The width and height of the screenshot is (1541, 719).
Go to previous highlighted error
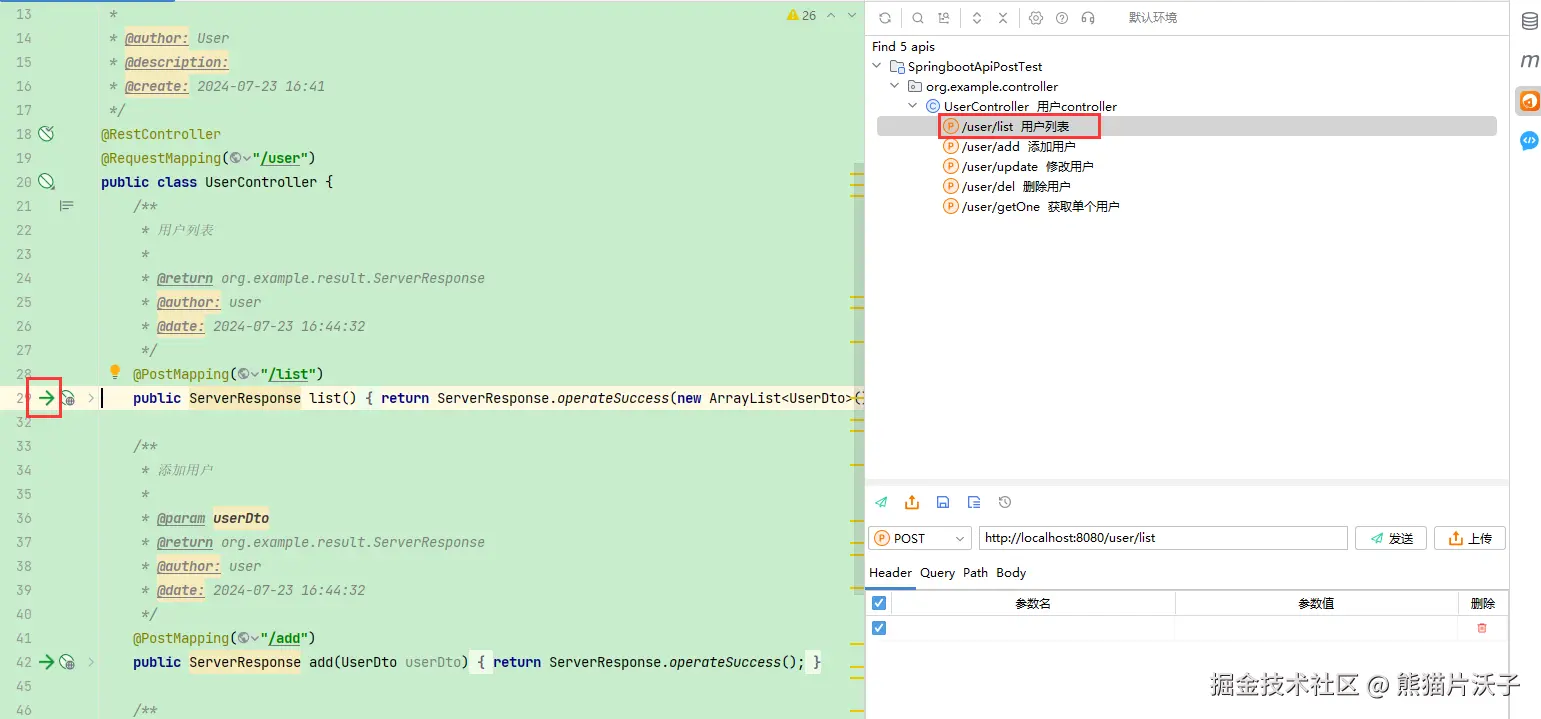[x=830, y=15]
